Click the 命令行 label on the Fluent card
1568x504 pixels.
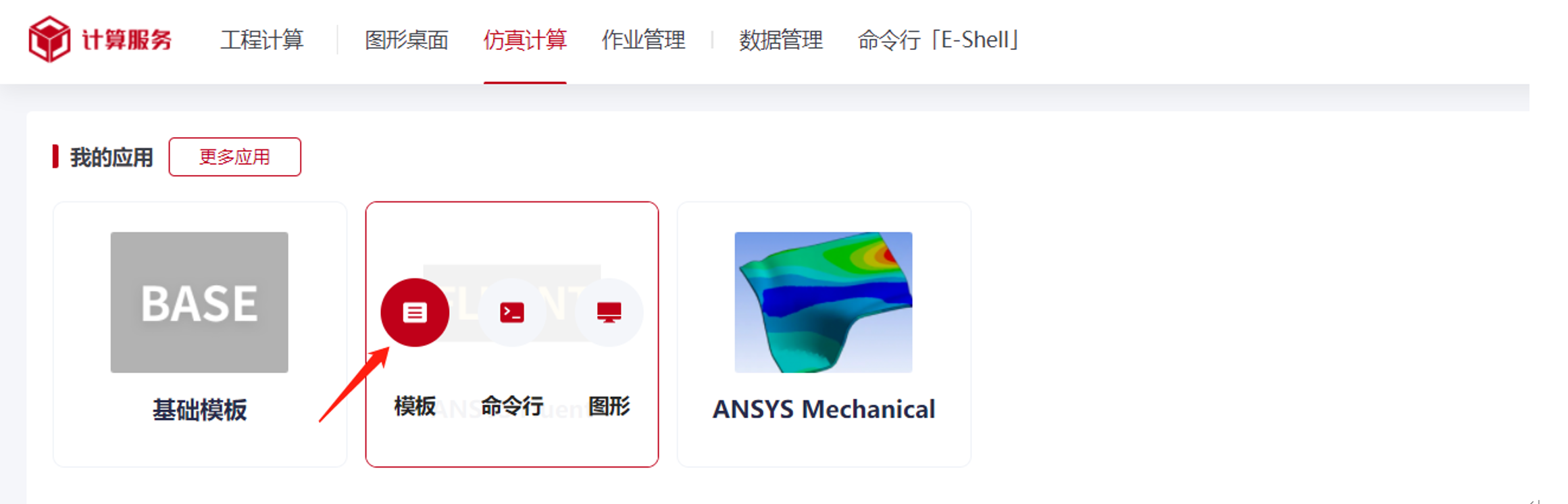click(512, 406)
